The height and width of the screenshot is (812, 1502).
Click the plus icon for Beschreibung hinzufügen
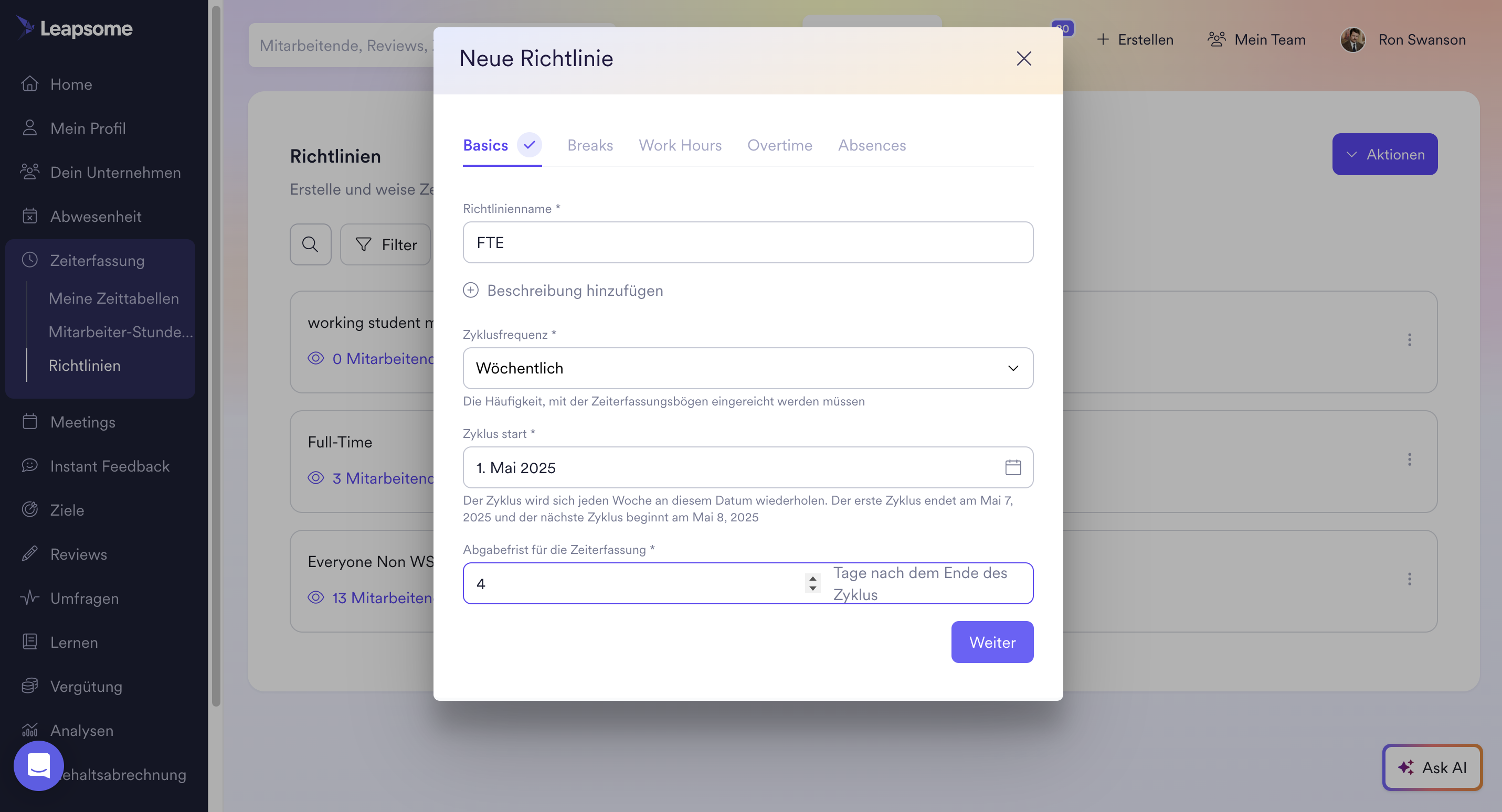pos(471,290)
